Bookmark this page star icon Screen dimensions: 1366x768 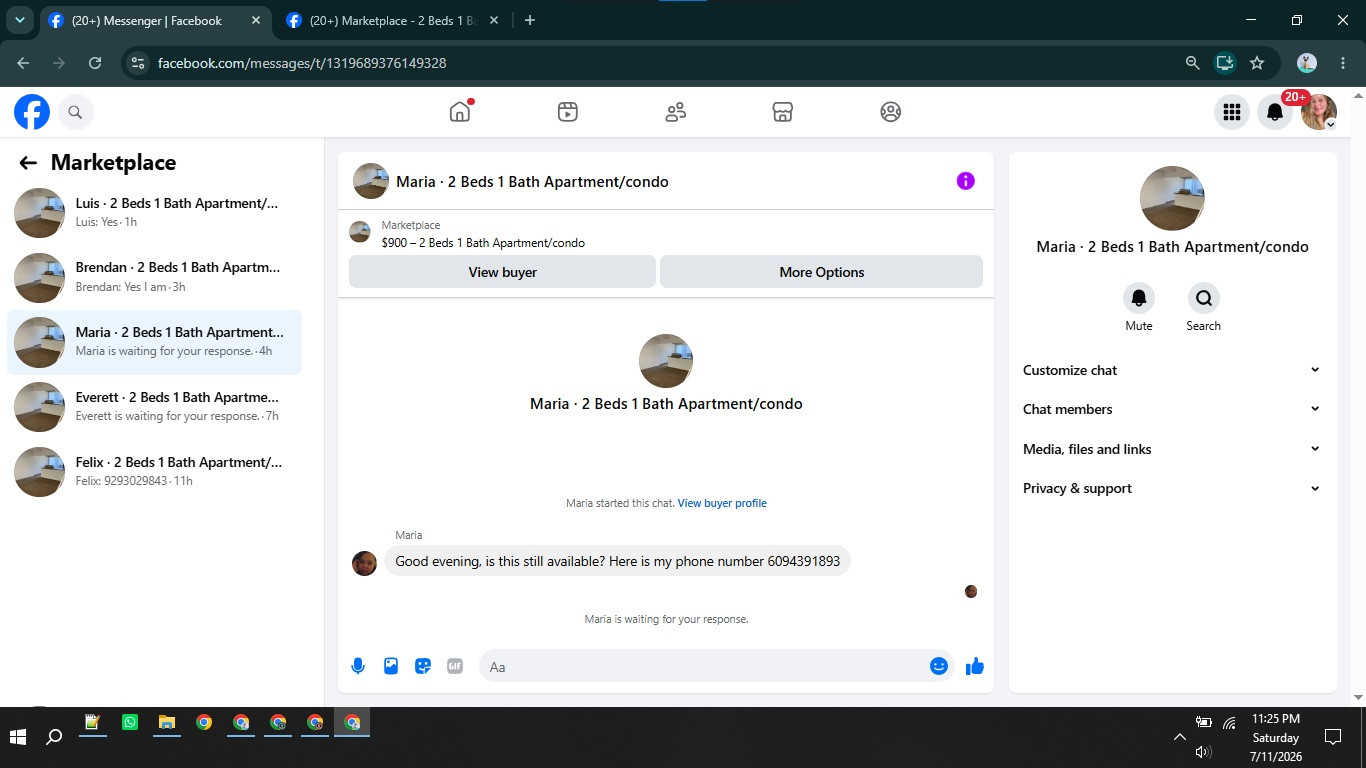point(1257,63)
